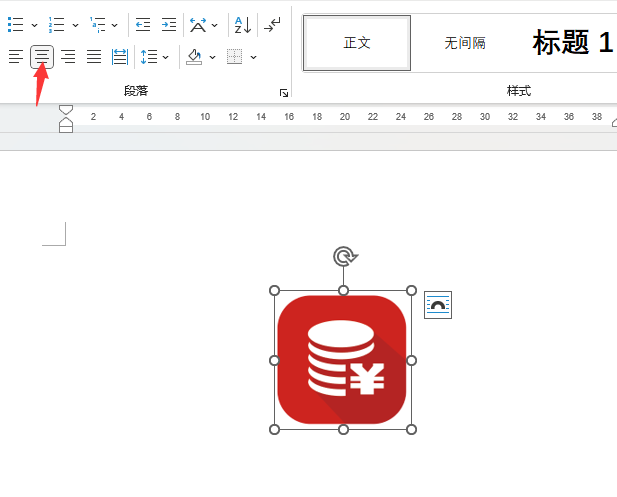Expand Asian layout dropdown arrow
Image resolution: width=617 pixels, height=497 pixels.
[214, 25]
